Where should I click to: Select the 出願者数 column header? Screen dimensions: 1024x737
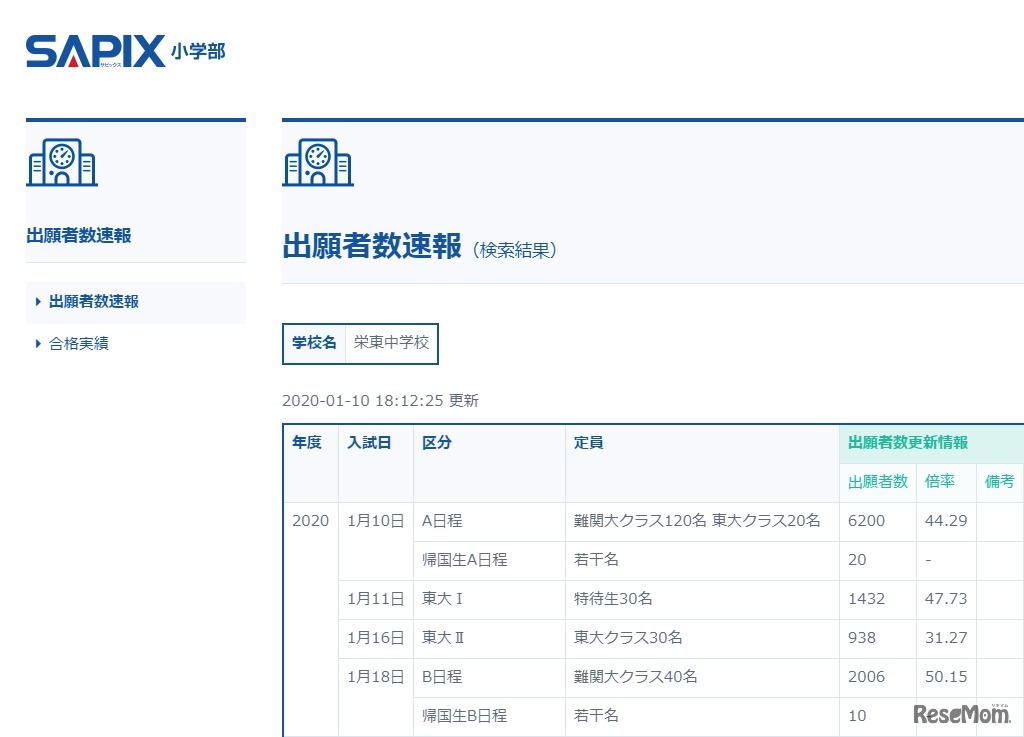coord(877,481)
